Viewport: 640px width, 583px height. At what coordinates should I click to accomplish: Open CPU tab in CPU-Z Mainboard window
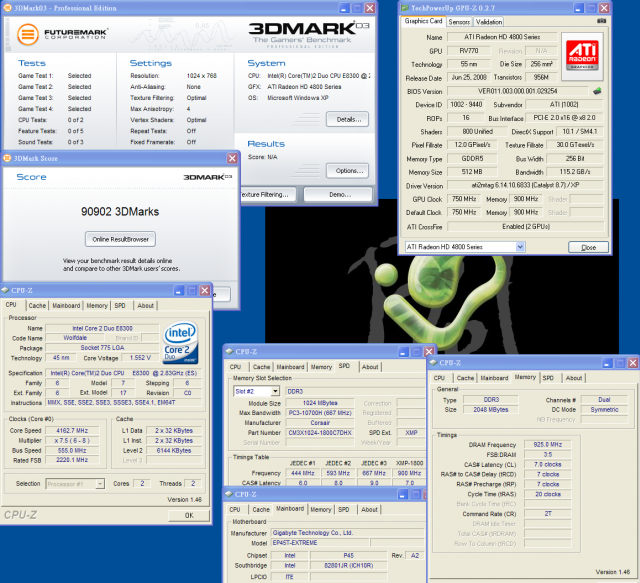235,509
